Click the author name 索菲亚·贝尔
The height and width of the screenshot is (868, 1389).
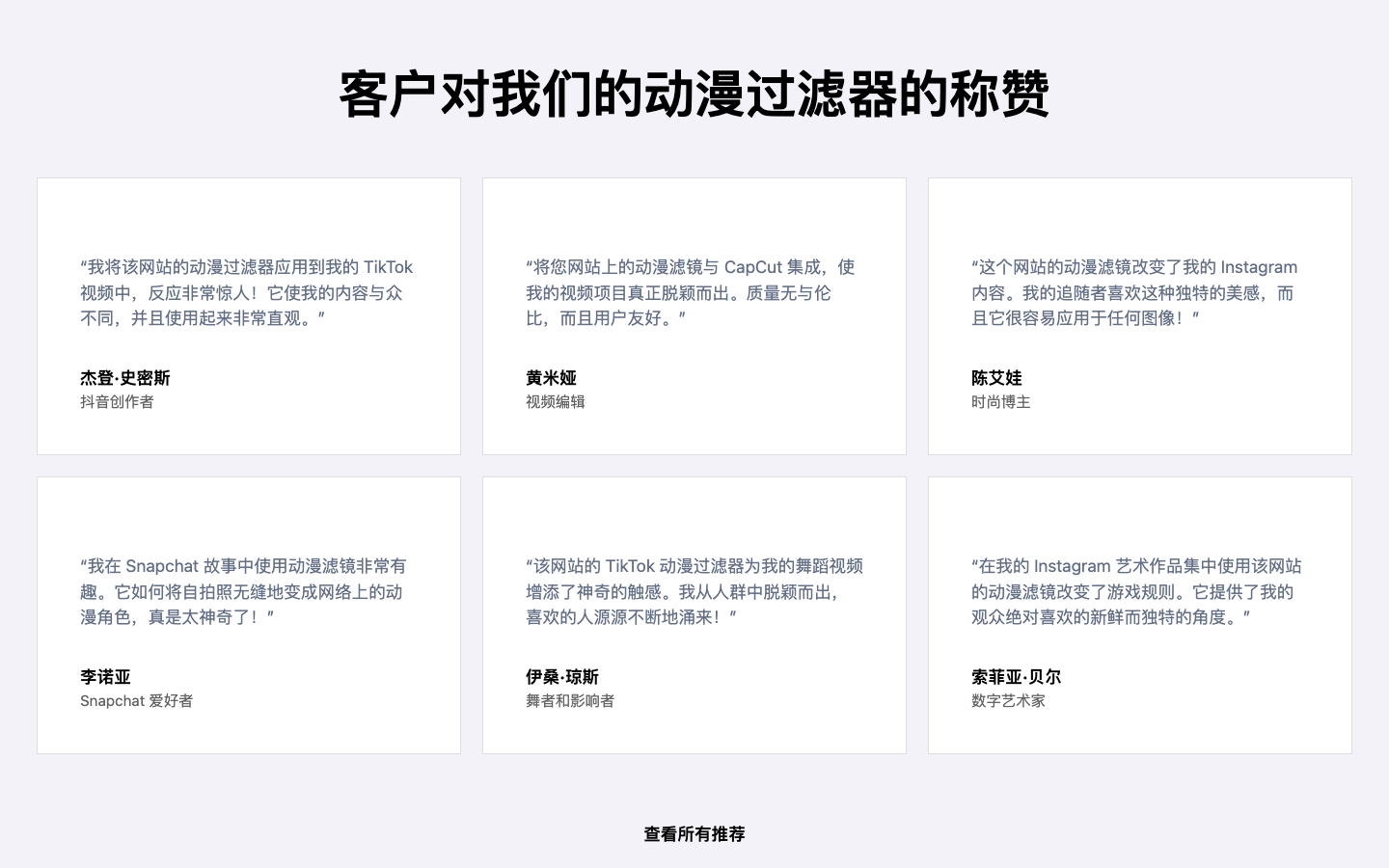(x=1016, y=677)
